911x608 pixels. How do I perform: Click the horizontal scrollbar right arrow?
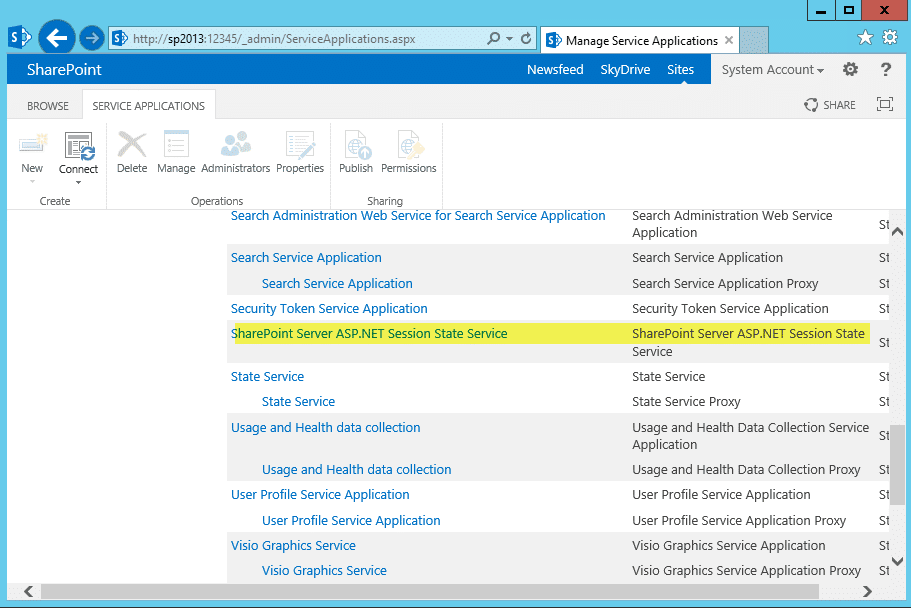tap(867, 592)
